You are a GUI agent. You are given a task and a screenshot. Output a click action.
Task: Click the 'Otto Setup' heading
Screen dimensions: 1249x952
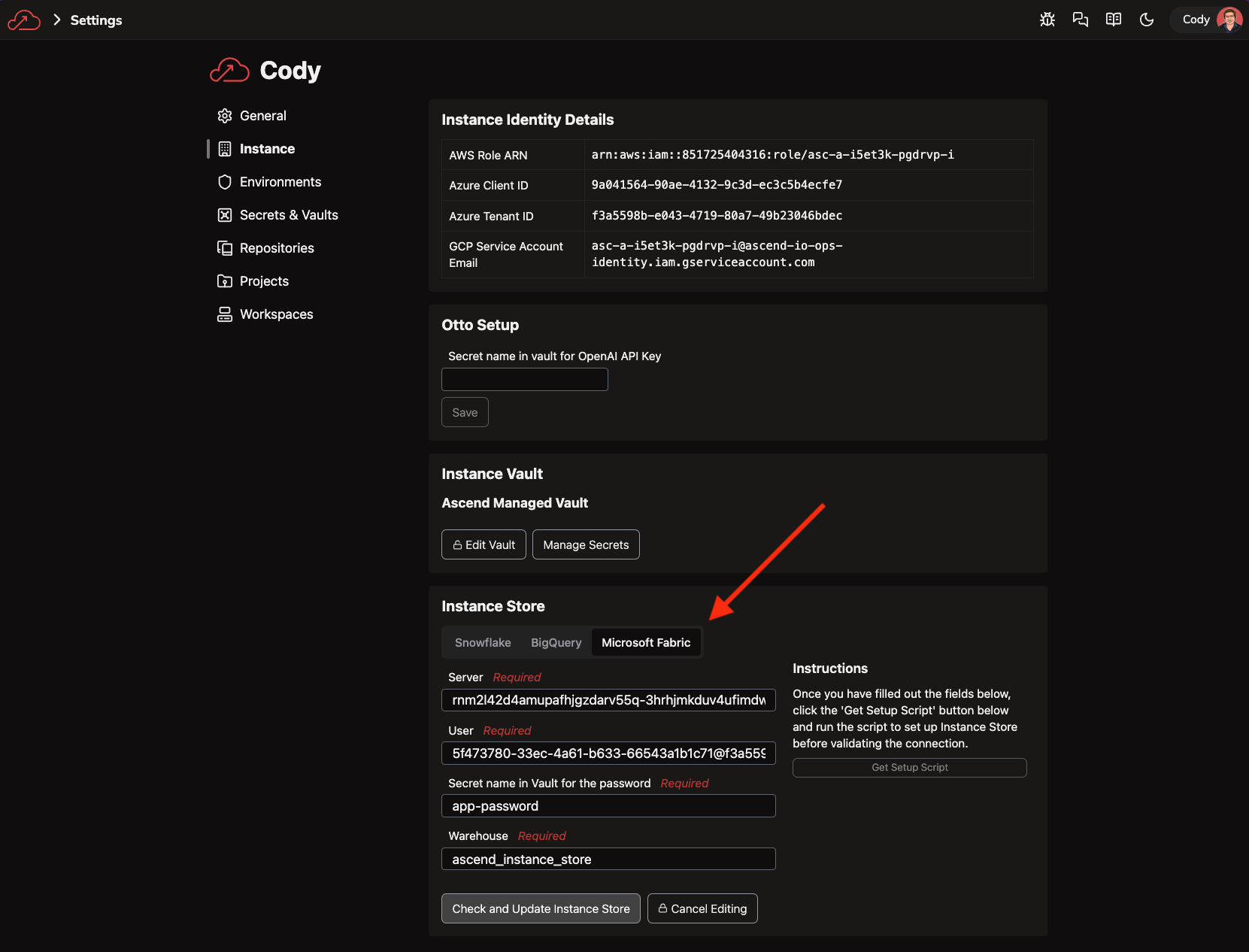(x=481, y=325)
